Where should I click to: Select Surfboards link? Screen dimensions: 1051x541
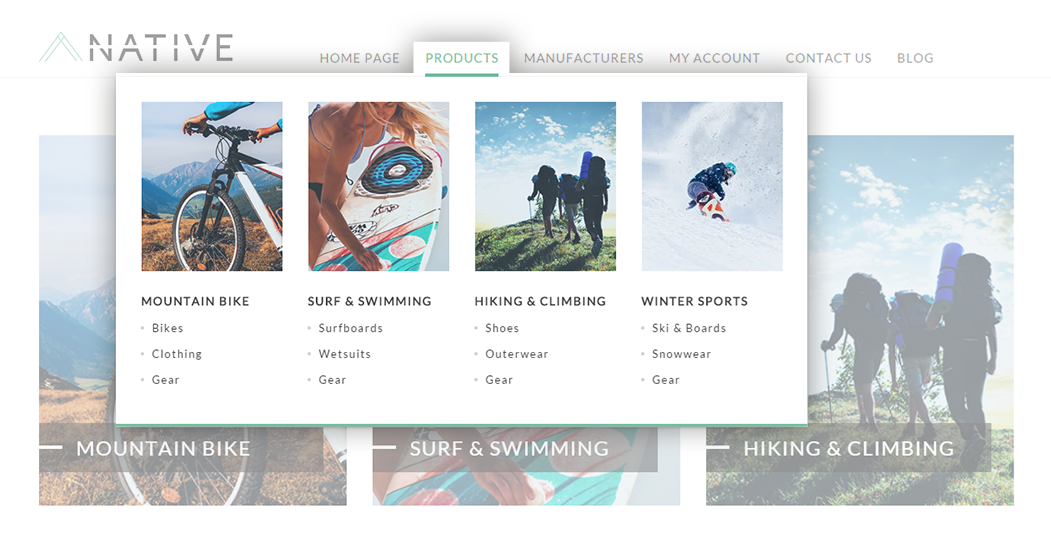pyautogui.click(x=351, y=328)
